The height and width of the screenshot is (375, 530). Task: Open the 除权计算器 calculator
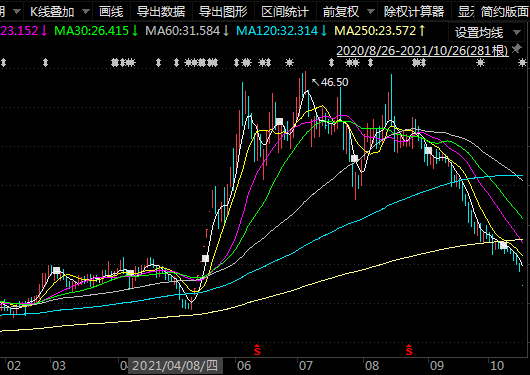(414, 12)
